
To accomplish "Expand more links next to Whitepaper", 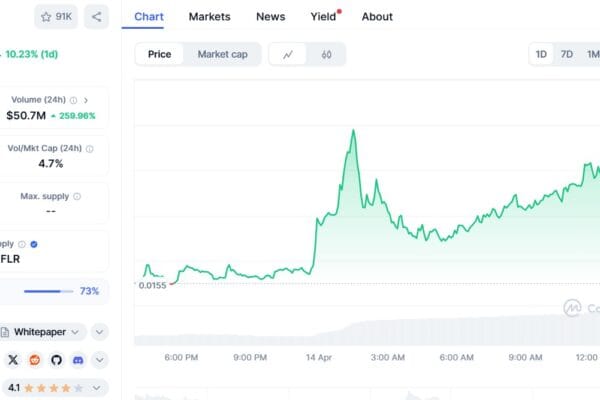I will click(x=99, y=332).
